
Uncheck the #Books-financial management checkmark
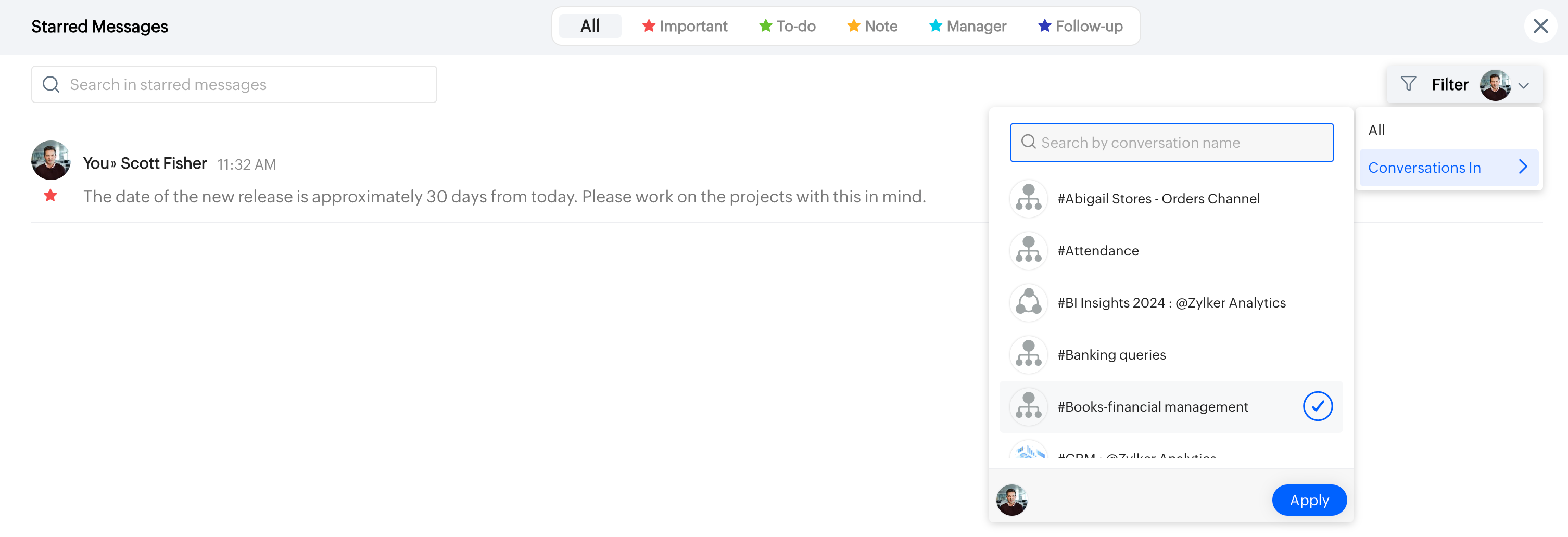click(x=1317, y=406)
